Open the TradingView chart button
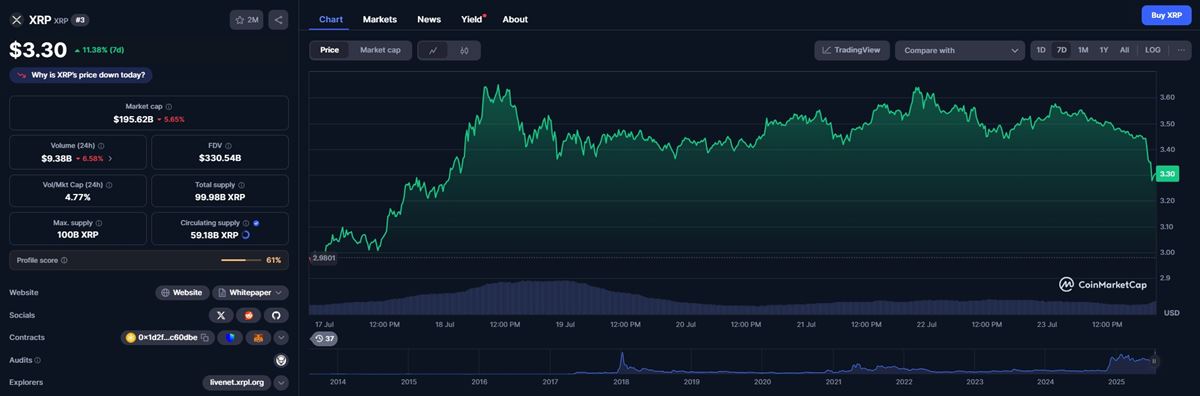 852,50
